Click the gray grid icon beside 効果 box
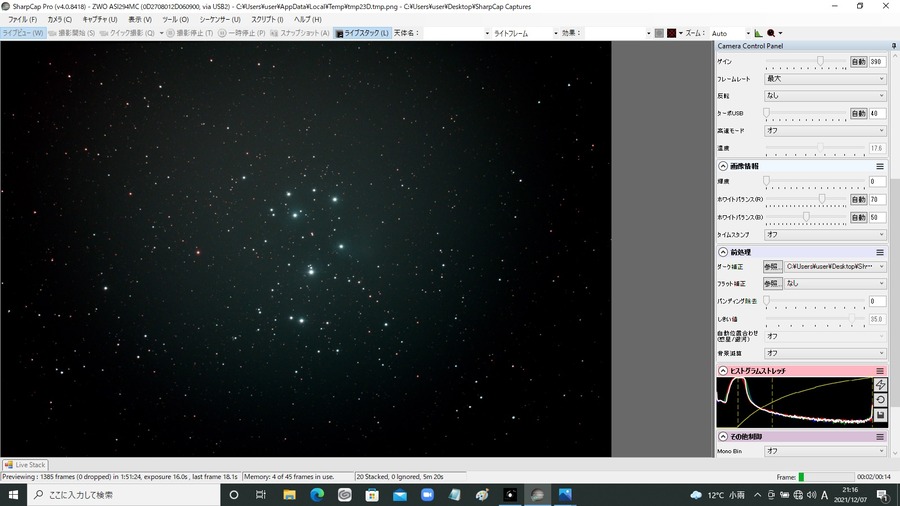 [659, 33]
